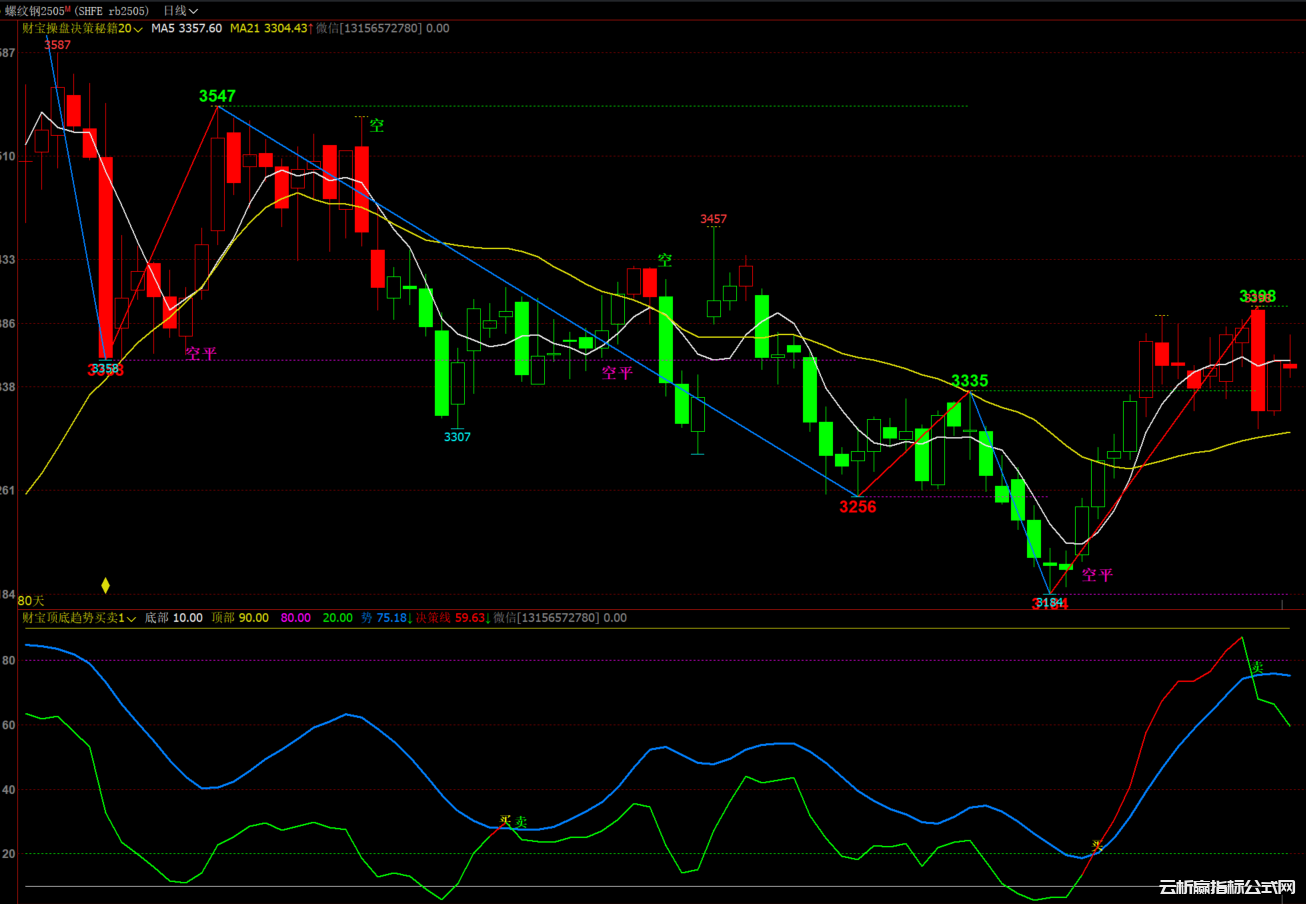Click the green 20.00 level value
Screen dimensions: 1306x904
tap(337, 618)
